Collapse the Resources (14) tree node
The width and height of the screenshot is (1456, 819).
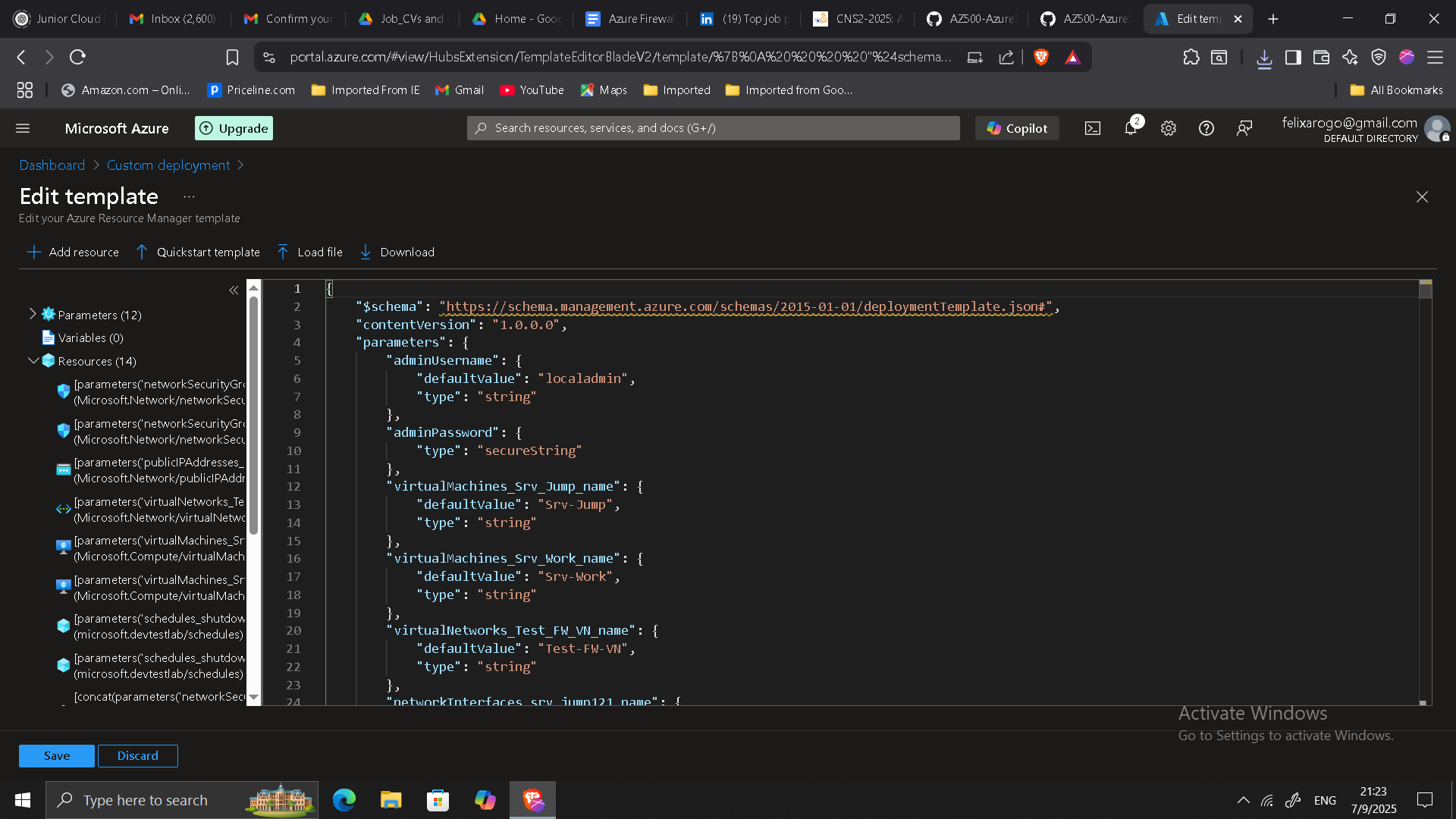pos(33,361)
